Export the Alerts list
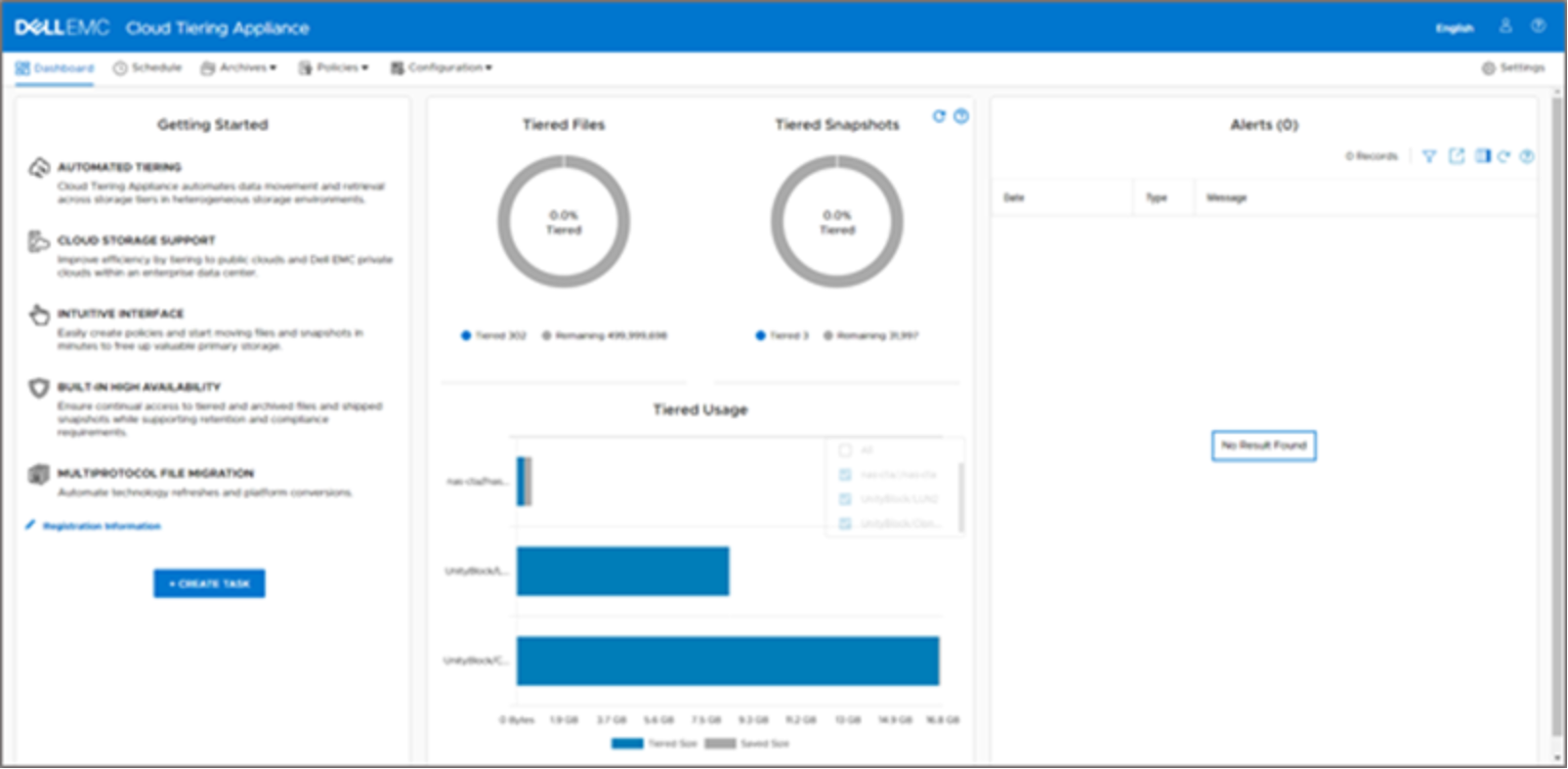Viewport: 1568px width, 769px height. click(x=1457, y=156)
